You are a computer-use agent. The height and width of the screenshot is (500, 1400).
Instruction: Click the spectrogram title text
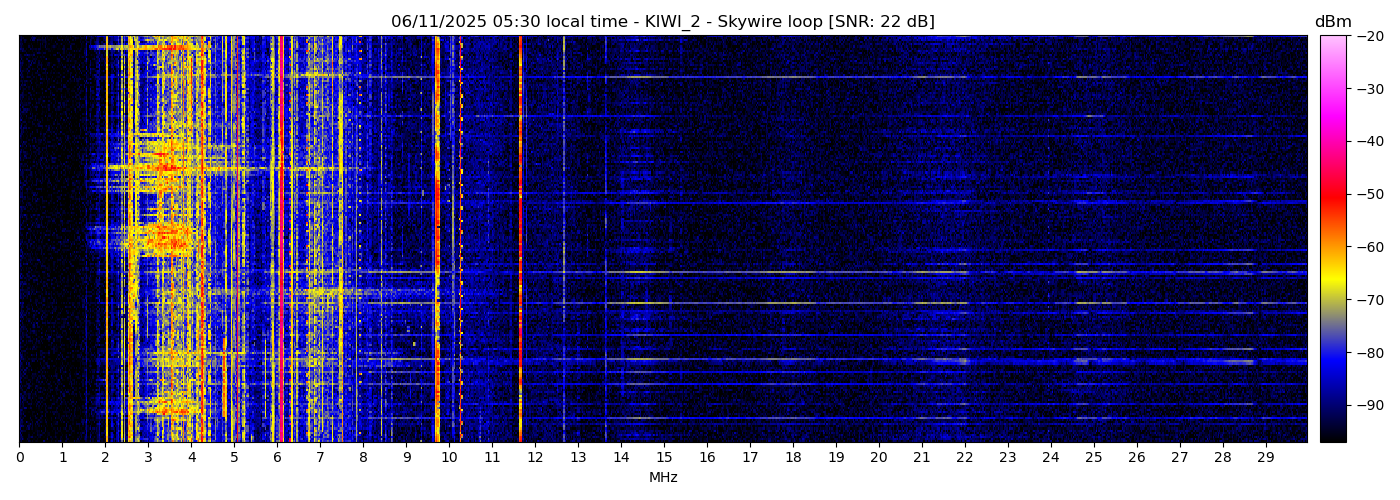(662, 22)
